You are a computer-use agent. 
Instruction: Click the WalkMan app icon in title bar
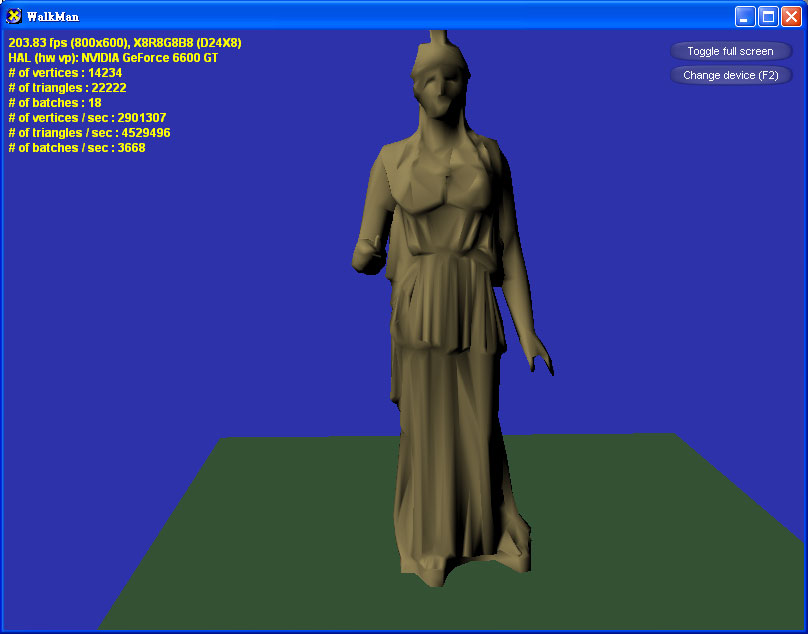[14, 16]
